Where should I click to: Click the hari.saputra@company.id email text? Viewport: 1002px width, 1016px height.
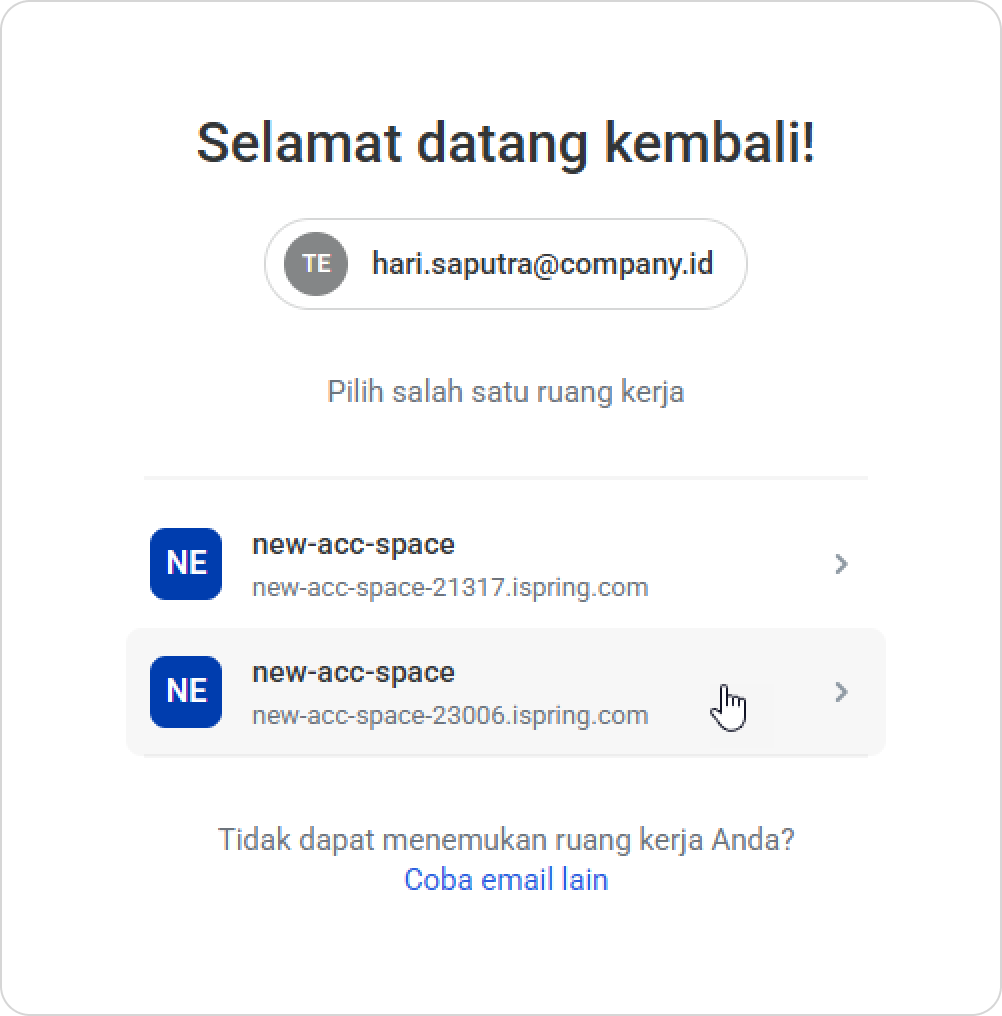542,264
